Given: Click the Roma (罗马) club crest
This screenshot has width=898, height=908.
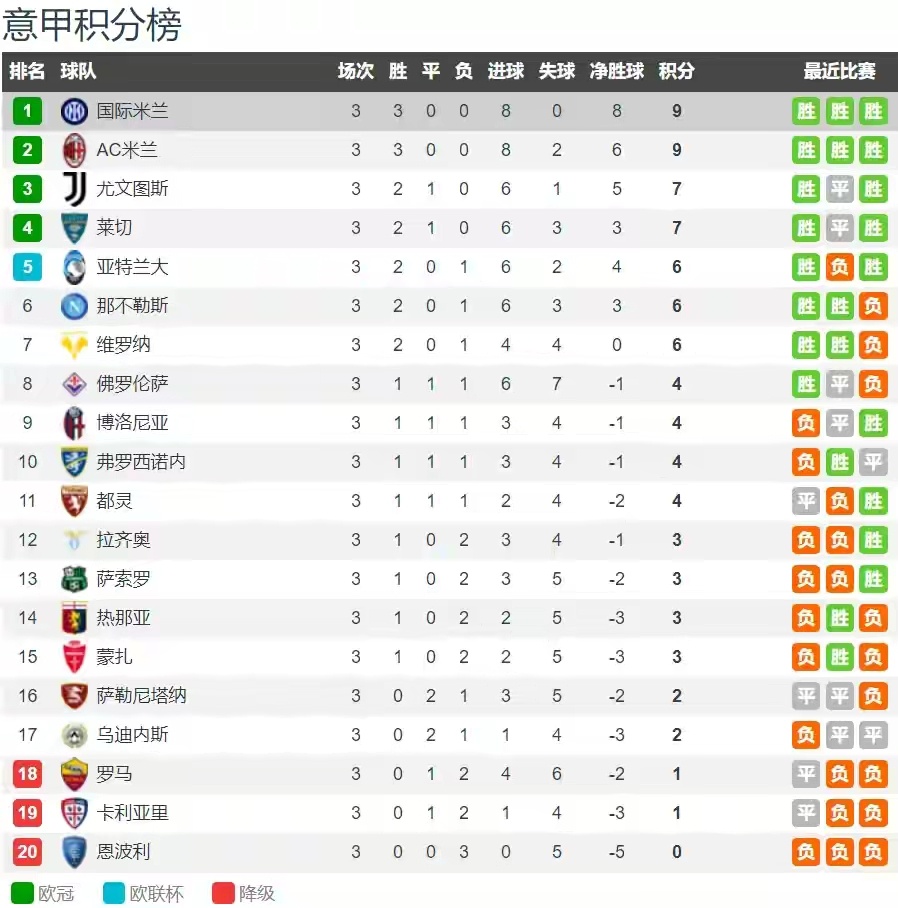Looking at the screenshot, I should coord(75,774).
